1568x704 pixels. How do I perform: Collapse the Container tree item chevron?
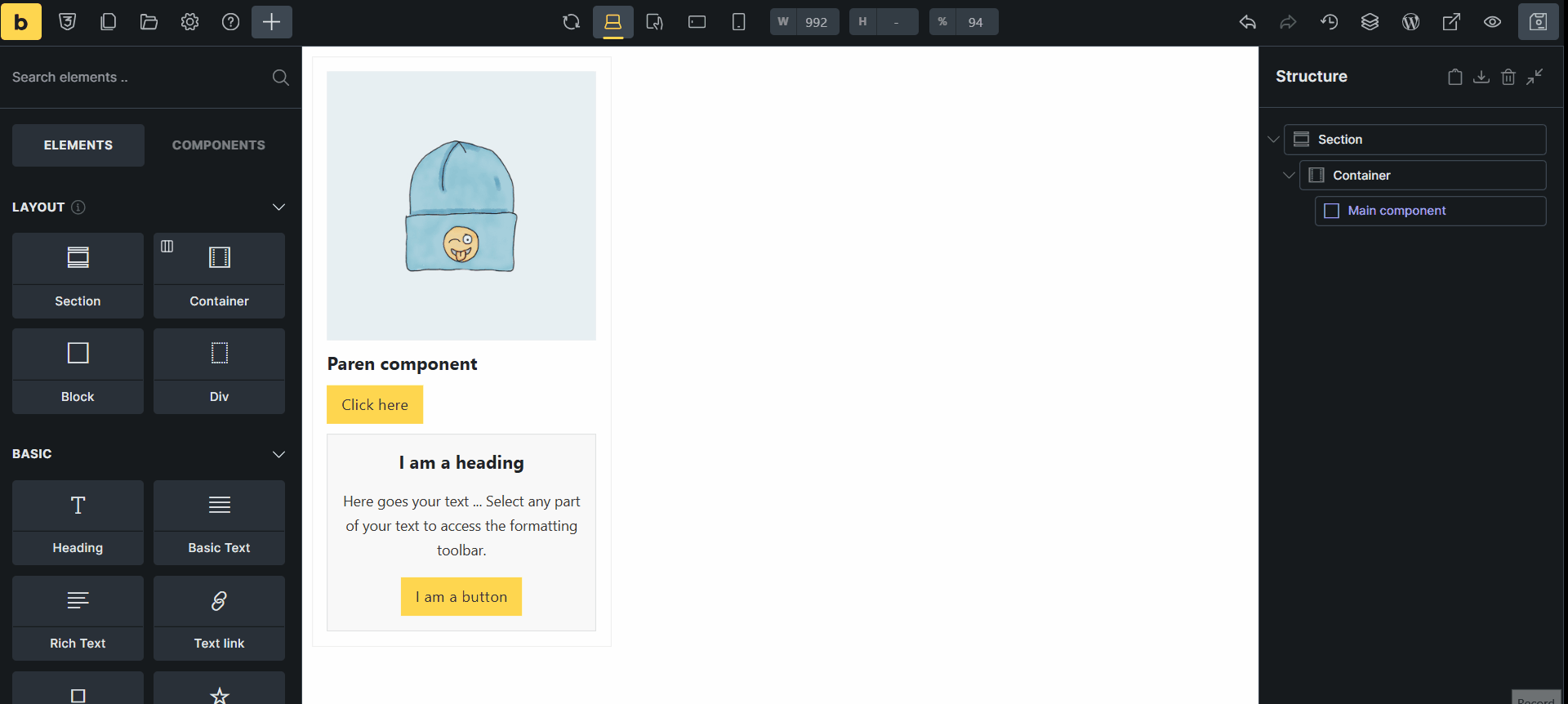[1289, 176]
